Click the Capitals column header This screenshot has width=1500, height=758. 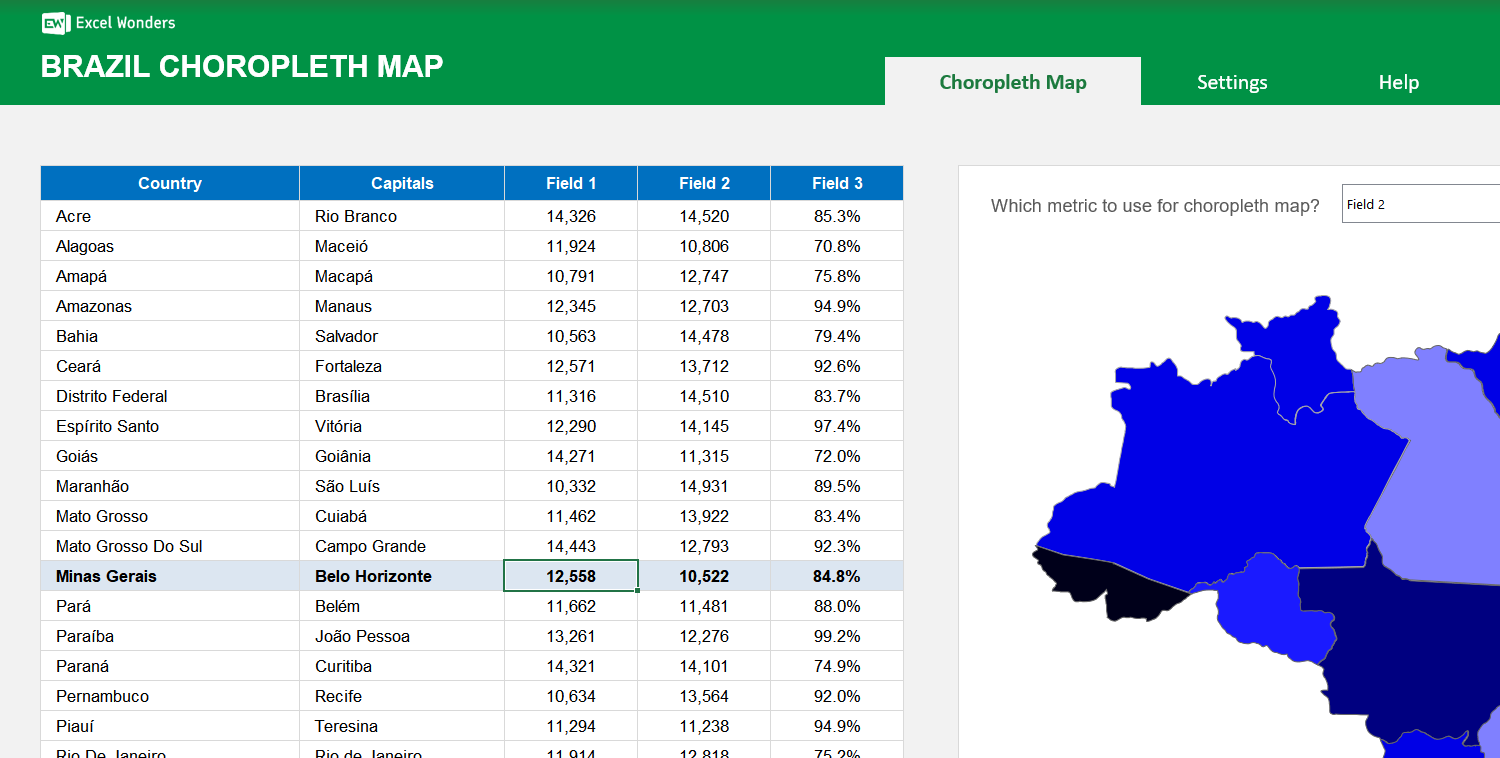pyautogui.click(x=403, y=183)
